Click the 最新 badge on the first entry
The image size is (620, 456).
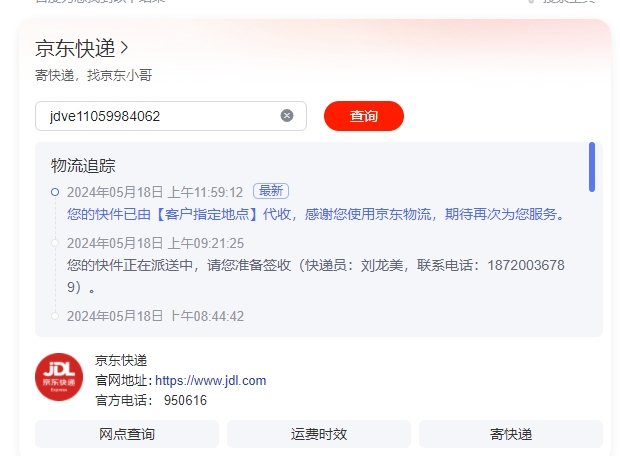271,191
